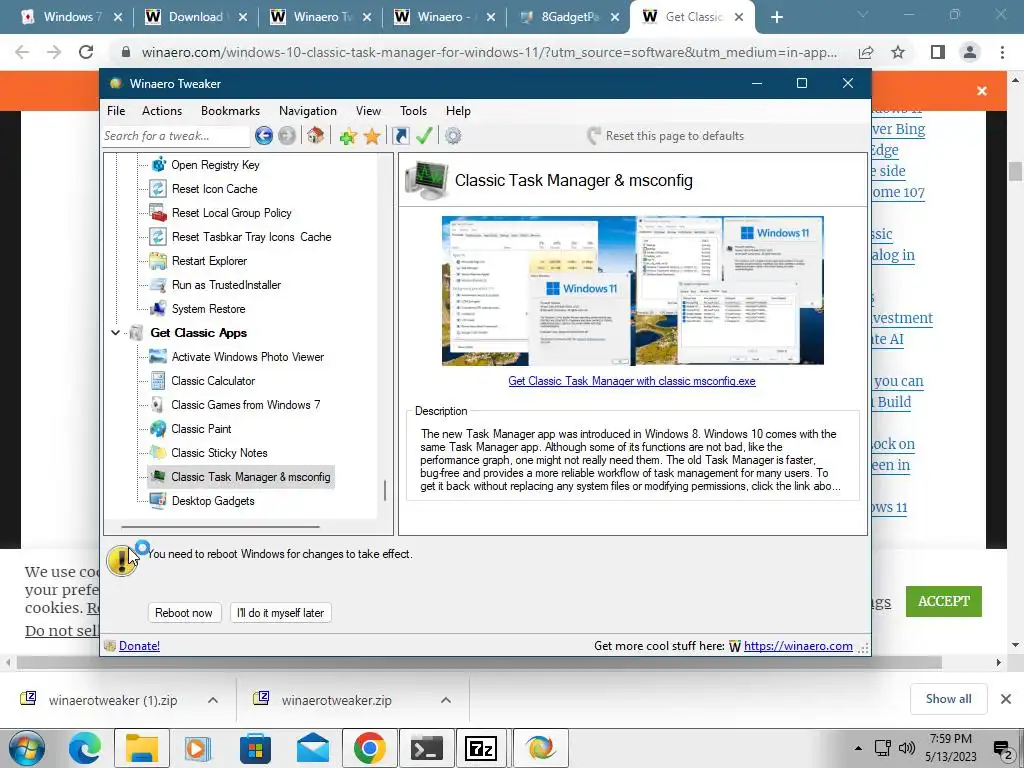
Task: Click Reset Icon Cache tree icon
Action: 158,189
